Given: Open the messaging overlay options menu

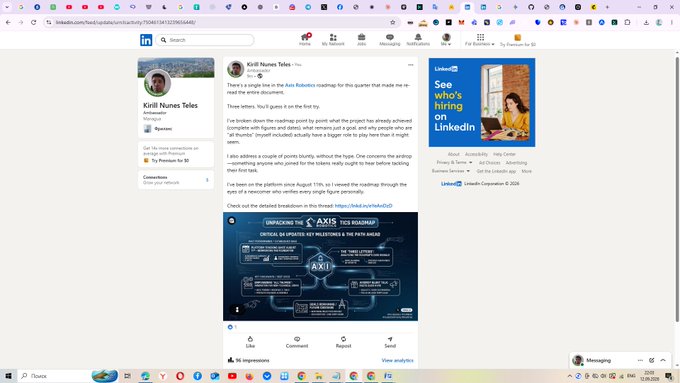Looking at the screenshot, I should click(640, 360).
